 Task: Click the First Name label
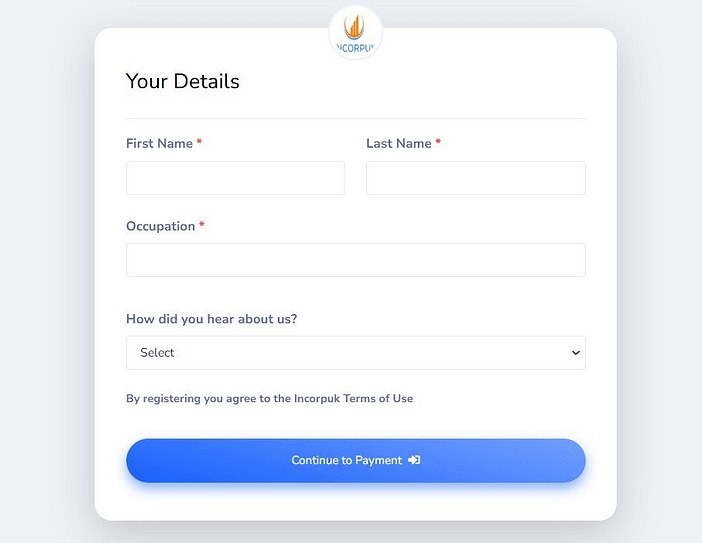pyautogui.click(x=159, y=143)
